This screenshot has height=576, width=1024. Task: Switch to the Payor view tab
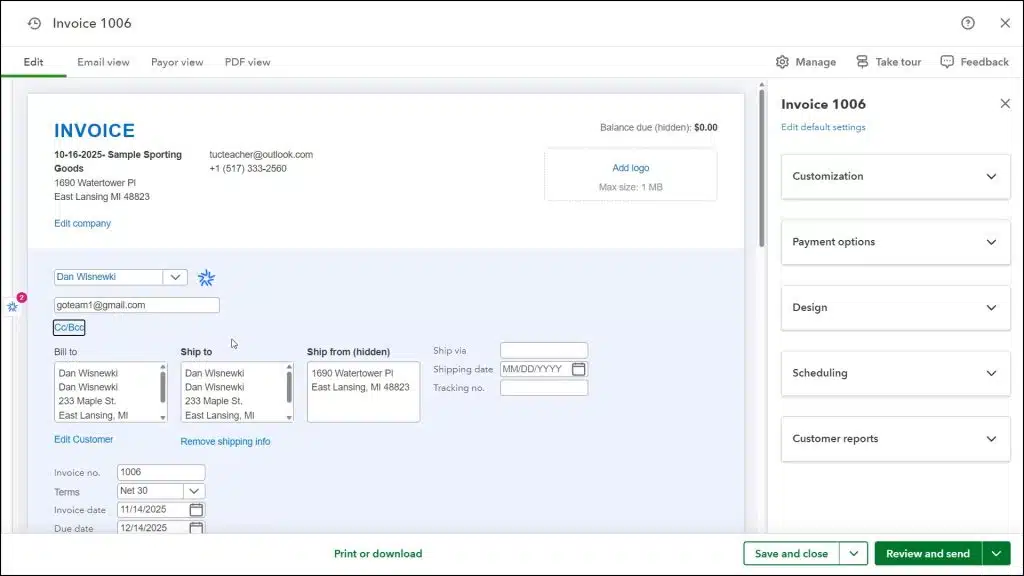coord(177,62)
